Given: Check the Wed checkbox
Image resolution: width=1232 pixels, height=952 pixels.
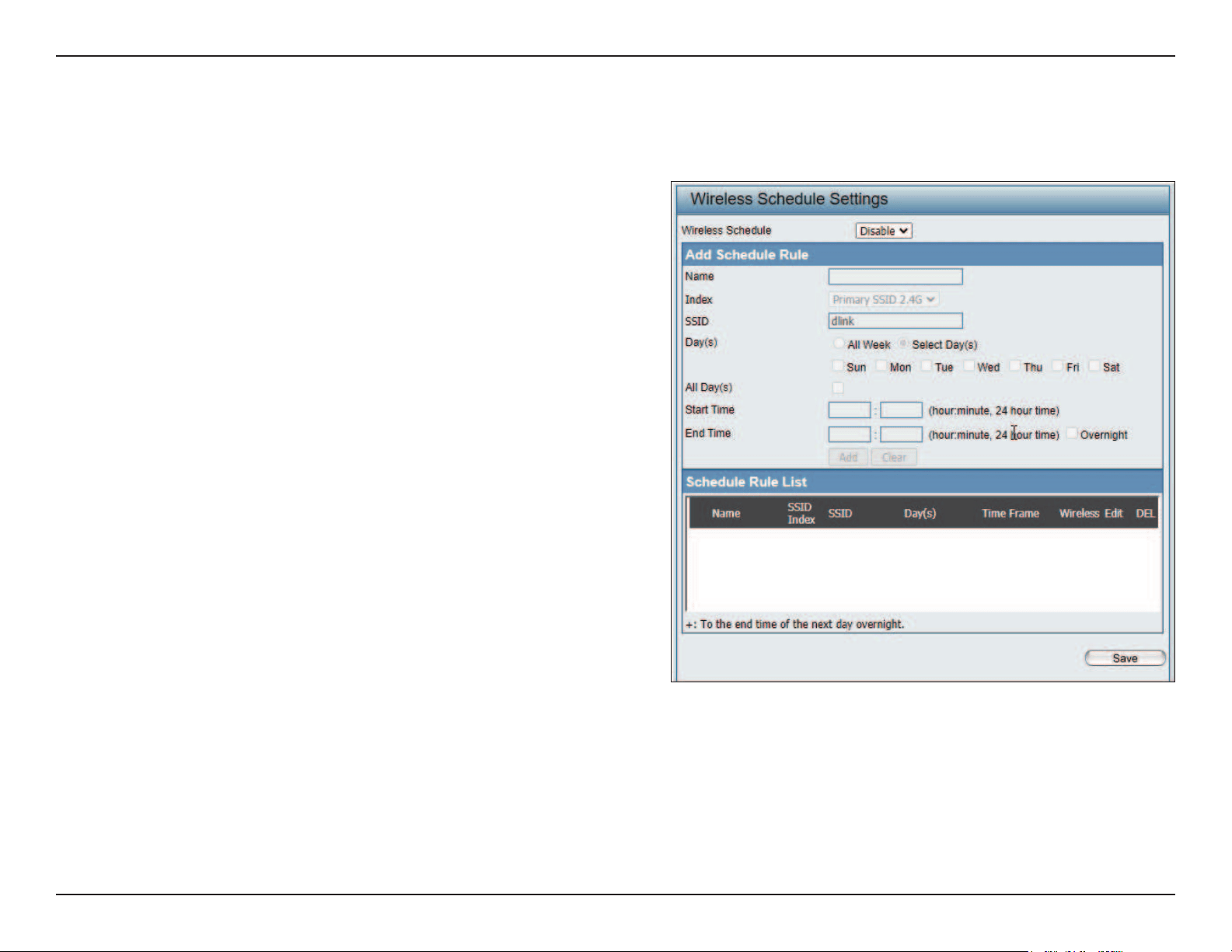Looking at the screenshot, I should pos(969,366).
